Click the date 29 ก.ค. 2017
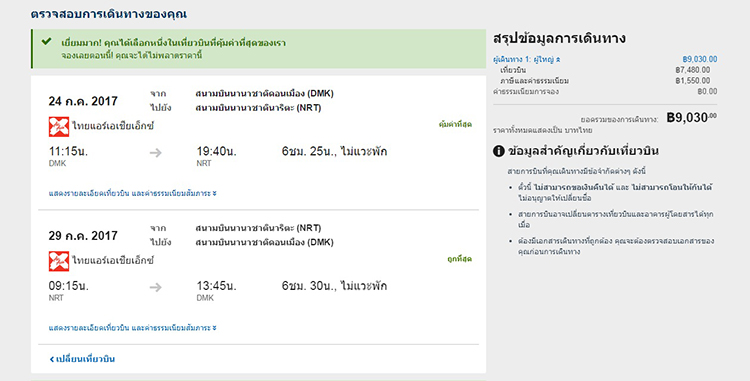The height and width of the screenshot is (381, 750). (83, 236)
